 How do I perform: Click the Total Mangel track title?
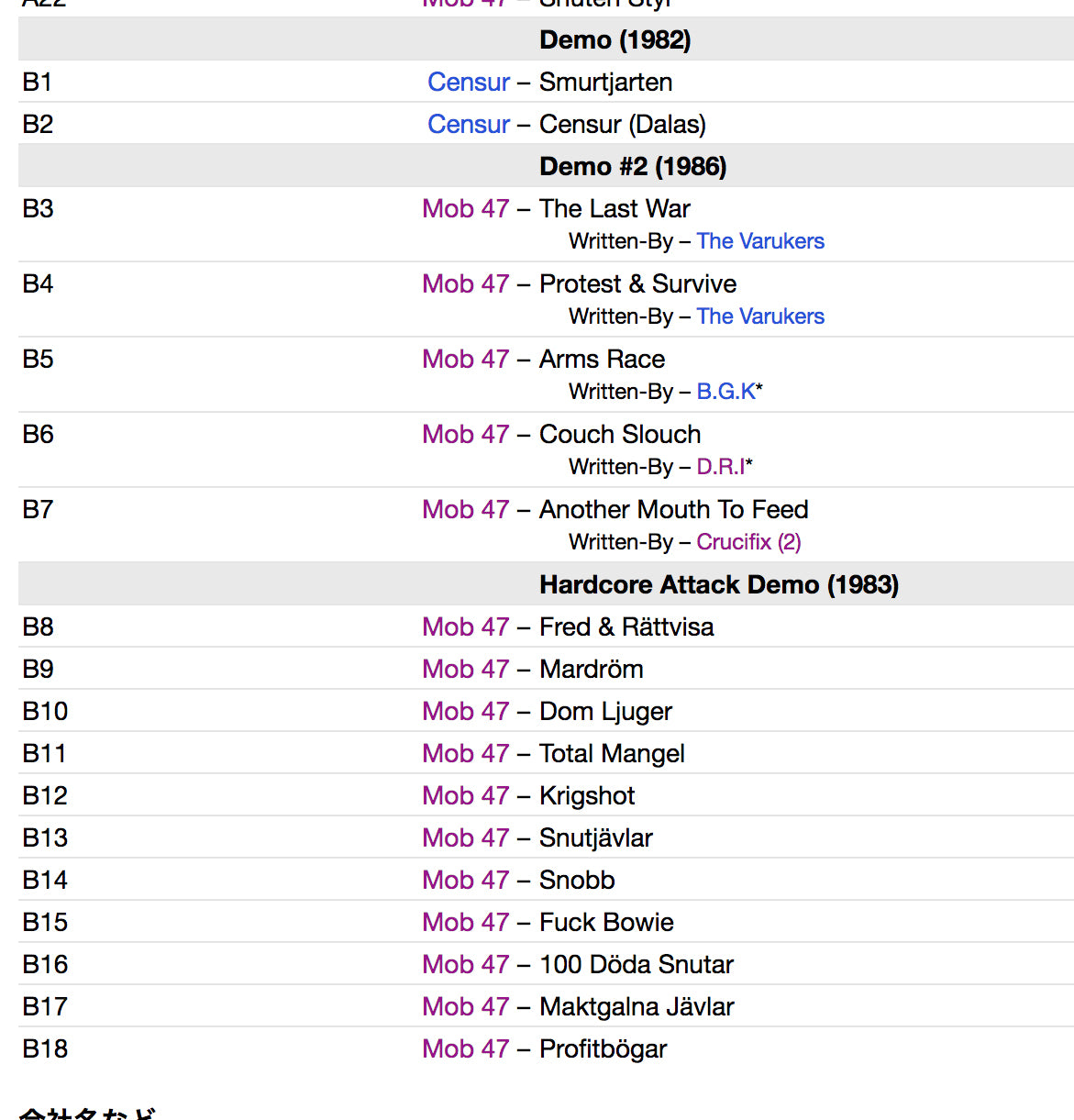pos(612,754)
